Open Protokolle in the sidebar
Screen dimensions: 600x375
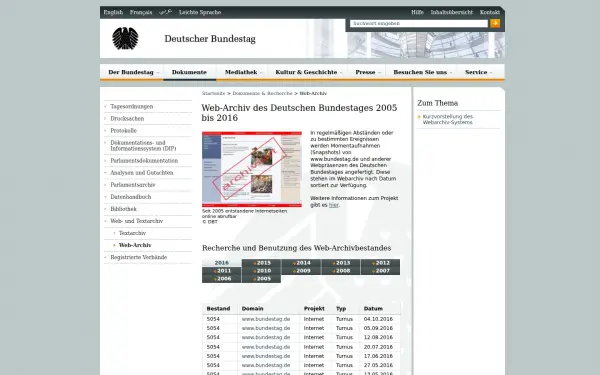click(123, 130)
